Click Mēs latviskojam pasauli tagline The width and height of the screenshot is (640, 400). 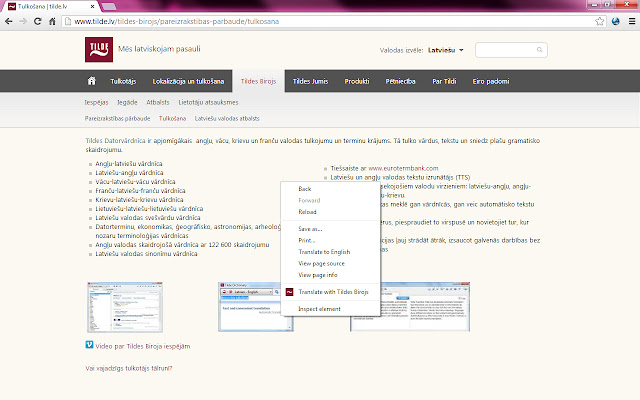pyautogui.click(x=159, y=49)
